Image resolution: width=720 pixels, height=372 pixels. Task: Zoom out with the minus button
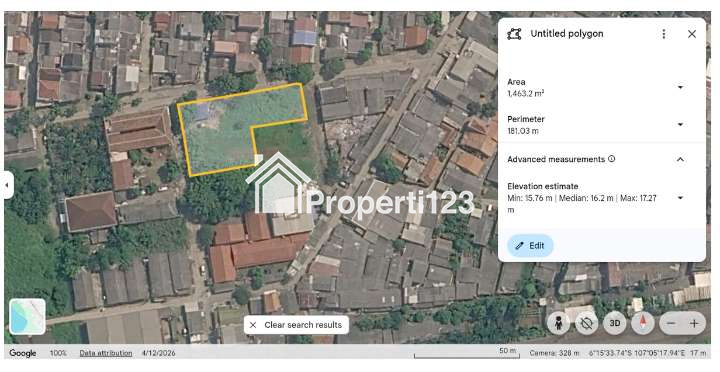671,323
